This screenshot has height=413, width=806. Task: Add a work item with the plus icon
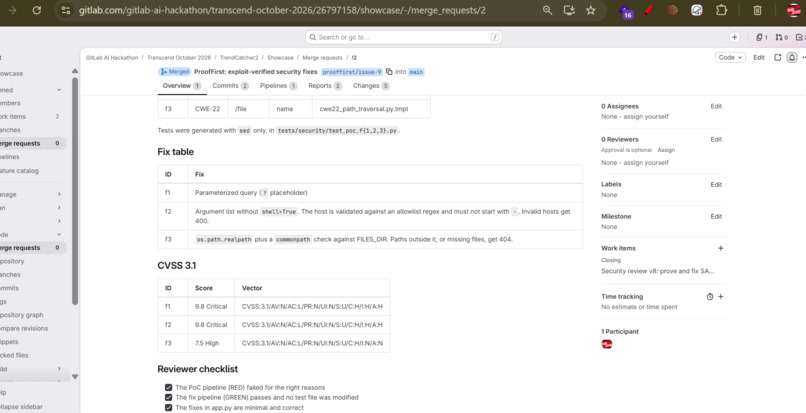pyautogui.click(x=720, y=248)
